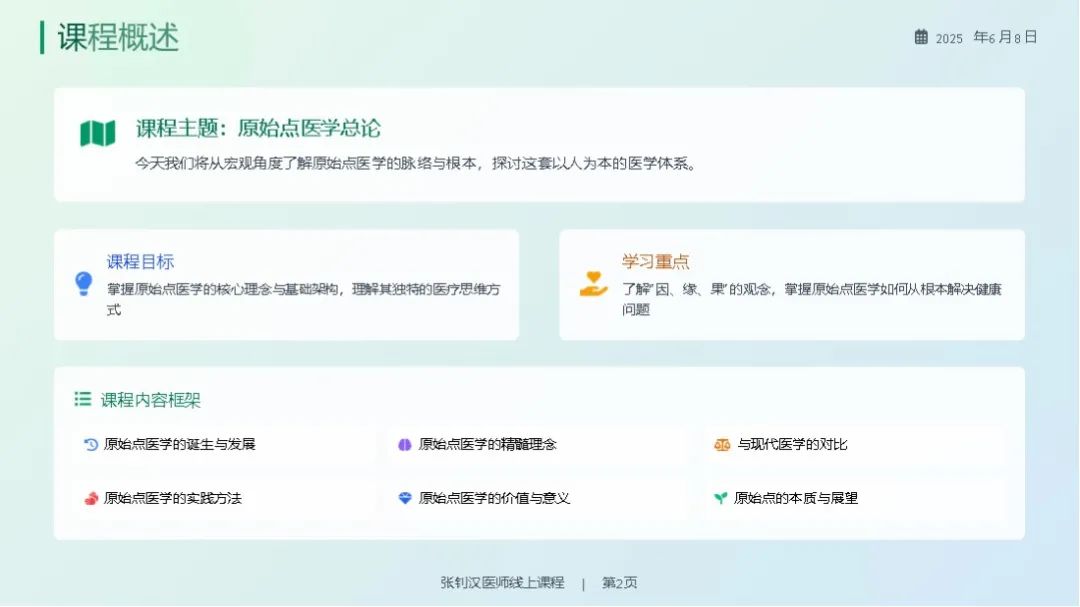This screenshot has height=607, width=1080.
Task: Click the blue gem icon beside 价值与意义
Action: [405, 498]
